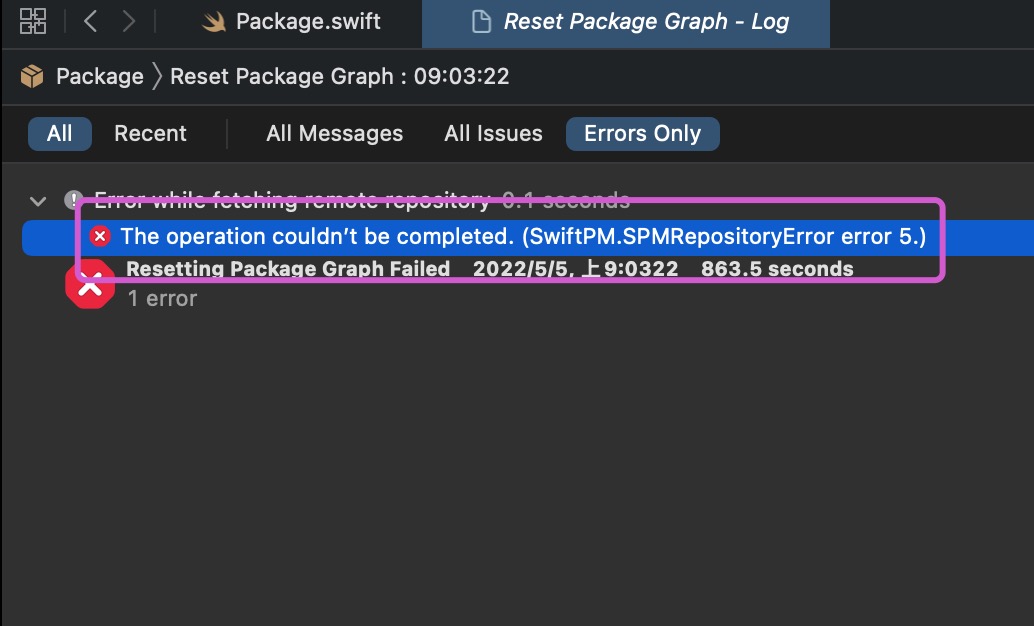Select the SPMRepositoryError error 5 message row
The height and width of the screenshot is (626, 1034).
point(528,237)
